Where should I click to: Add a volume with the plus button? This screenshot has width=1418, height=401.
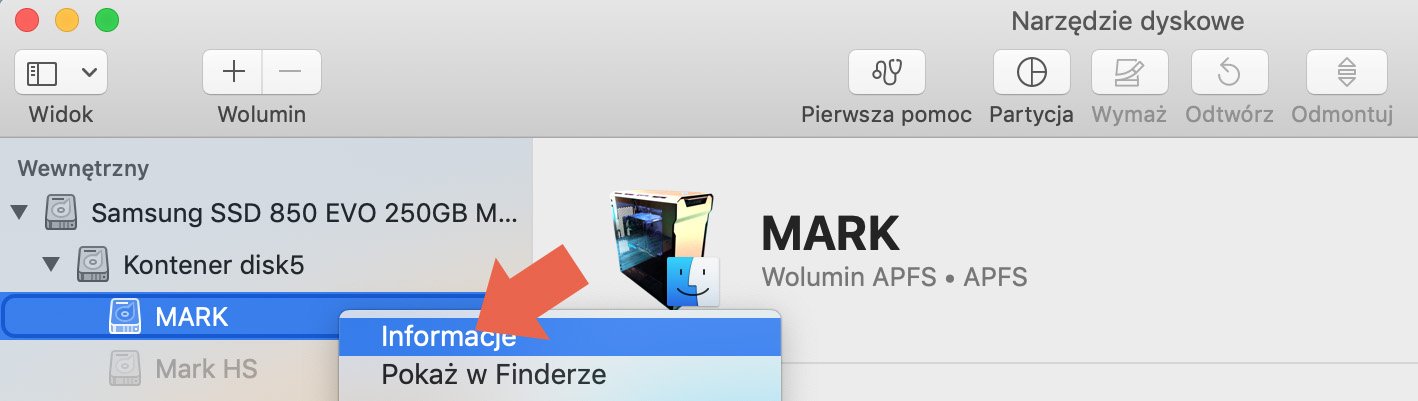(233, 72)
